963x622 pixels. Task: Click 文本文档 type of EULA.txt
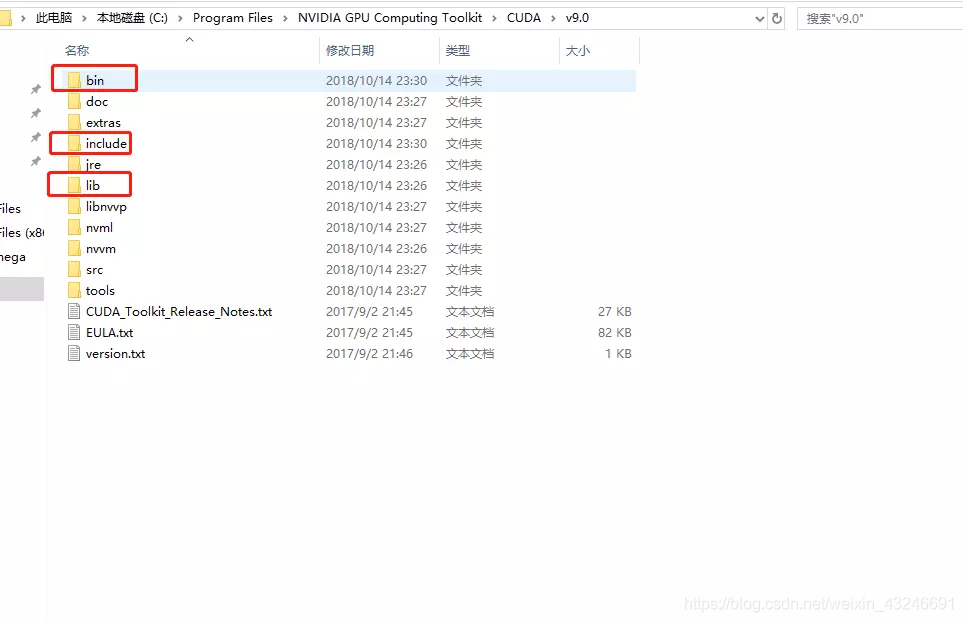[470, 332]
